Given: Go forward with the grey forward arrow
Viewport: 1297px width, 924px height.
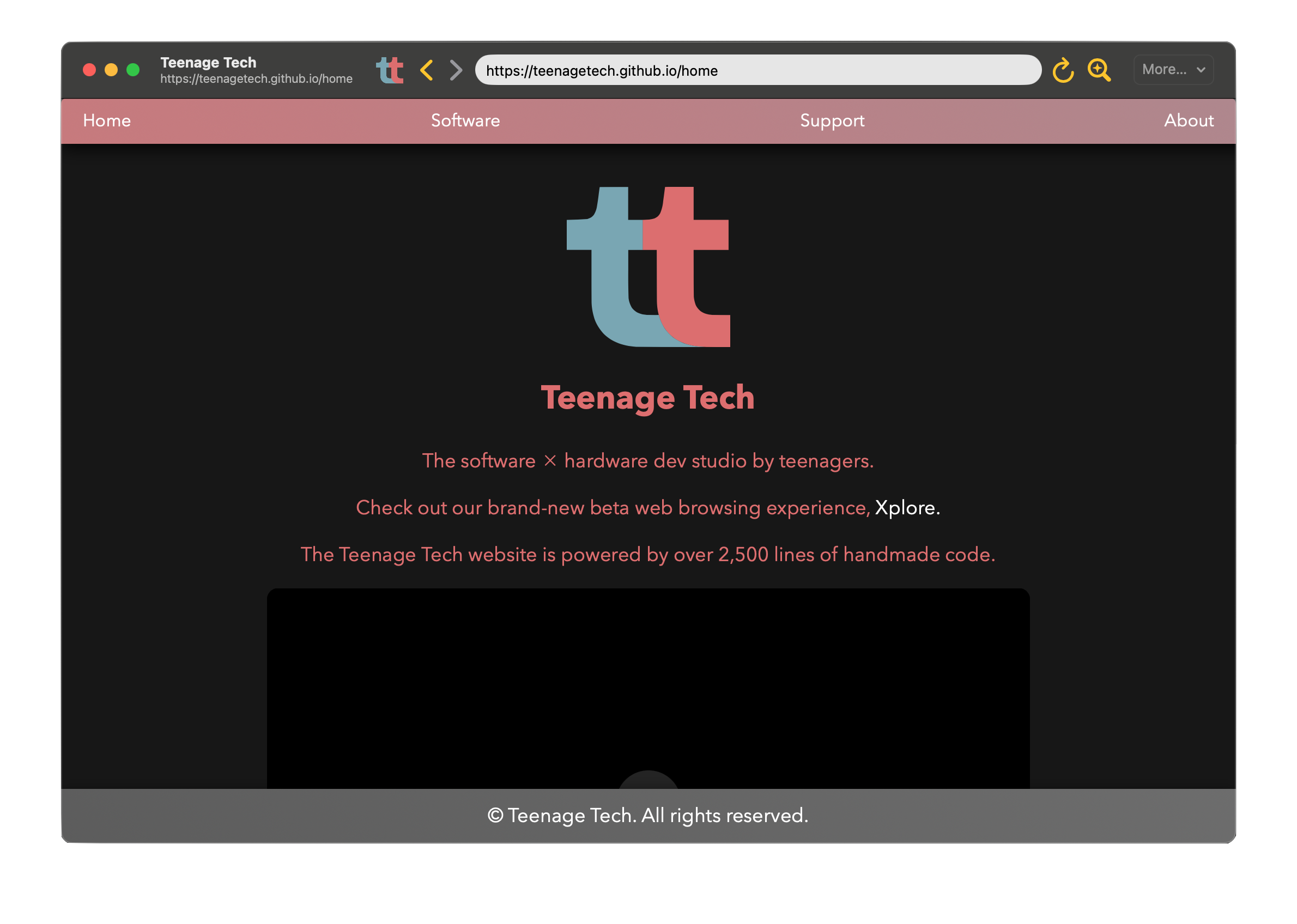Looking at the screenshot, I should point(455,70).
